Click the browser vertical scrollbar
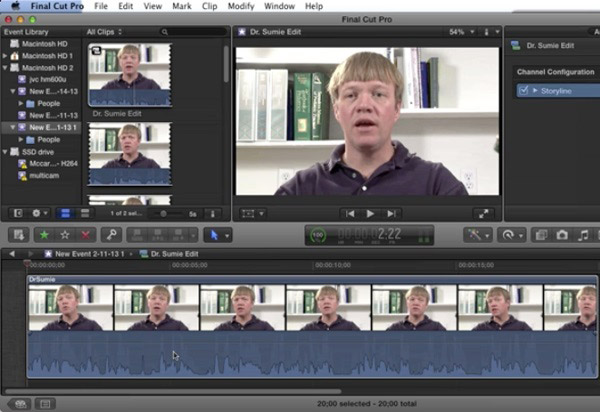The height and width of the screenshot is (412, 600). click(226, 64)
